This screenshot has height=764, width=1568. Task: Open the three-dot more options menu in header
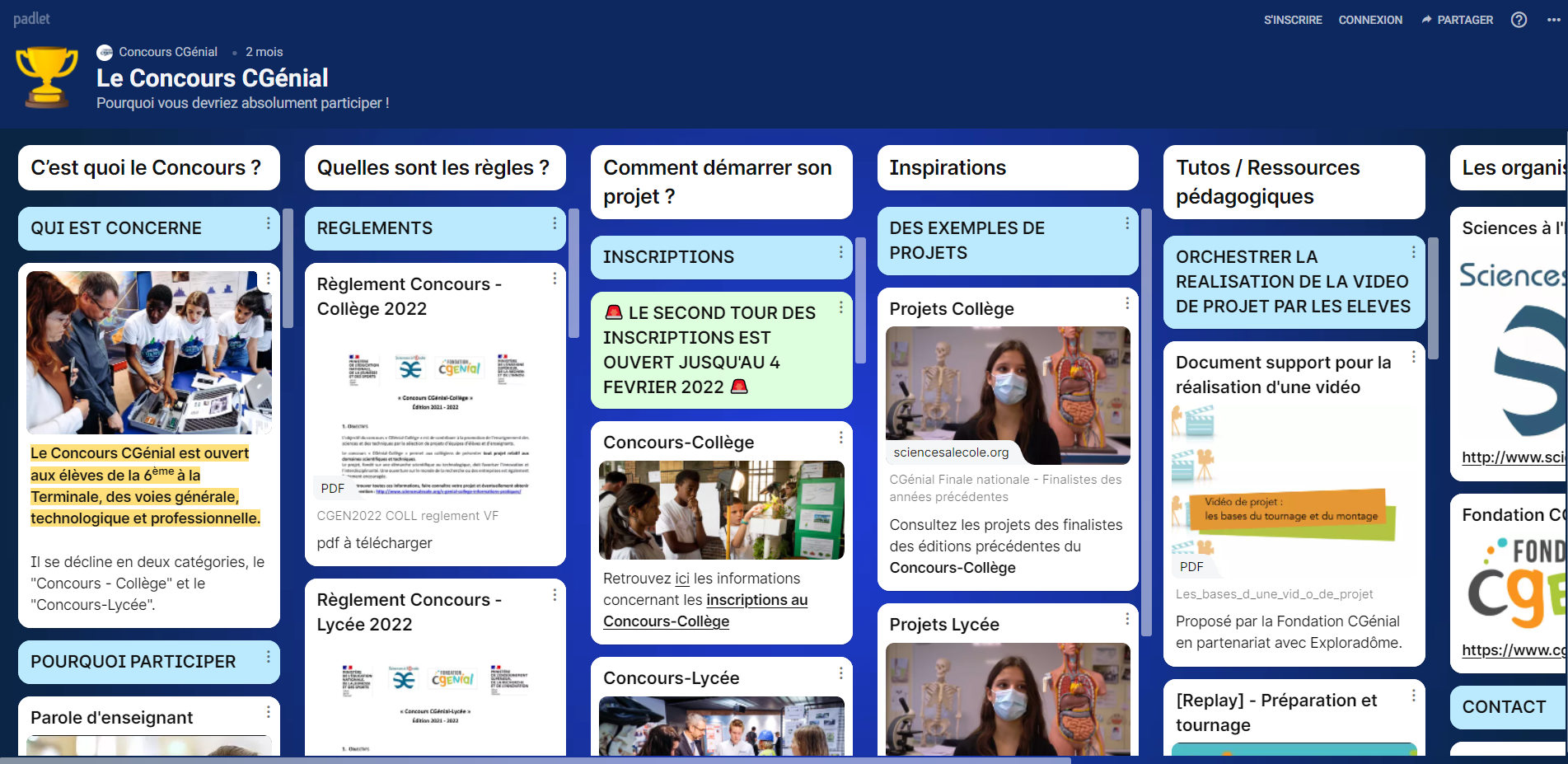pos(1553,20)
